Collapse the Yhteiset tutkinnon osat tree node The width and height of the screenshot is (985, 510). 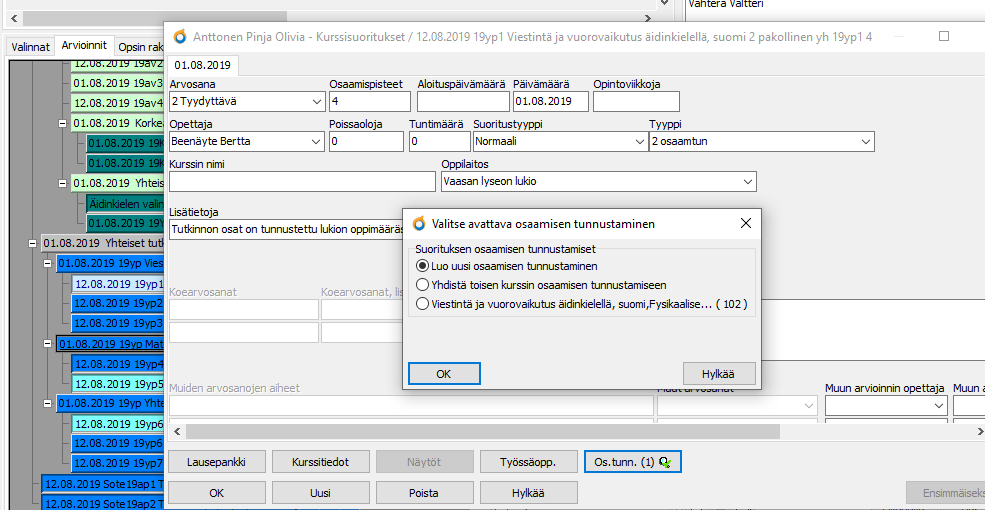[x=32, y=243]
